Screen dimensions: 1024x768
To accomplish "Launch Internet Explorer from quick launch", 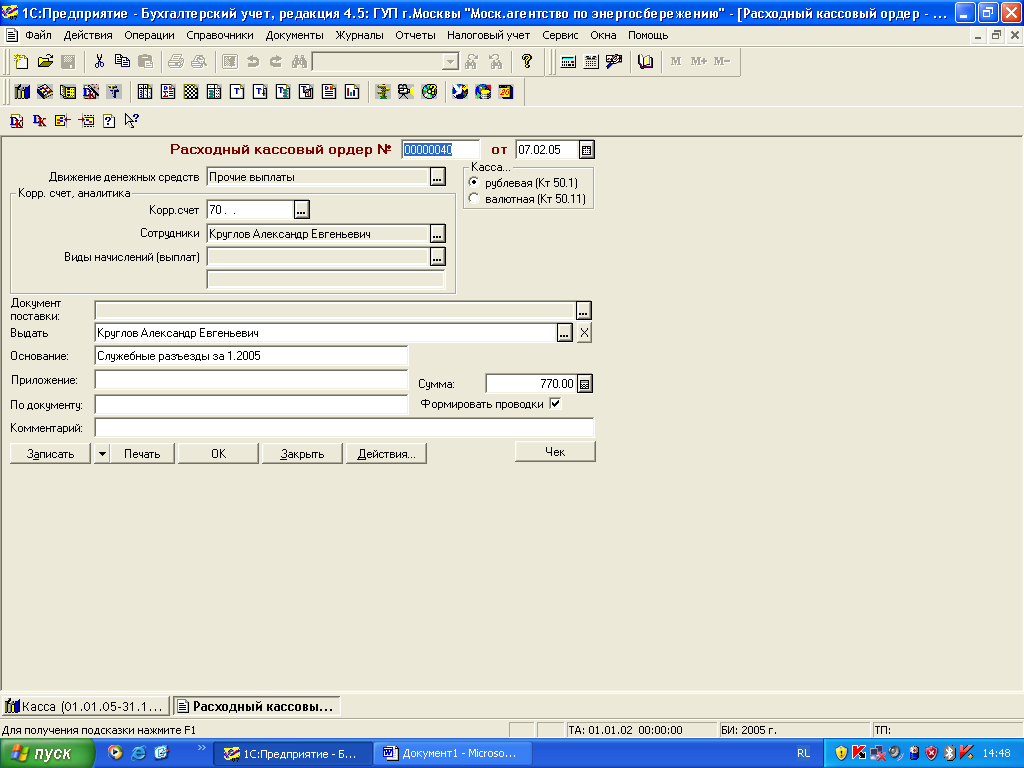I will click(138, 753).
